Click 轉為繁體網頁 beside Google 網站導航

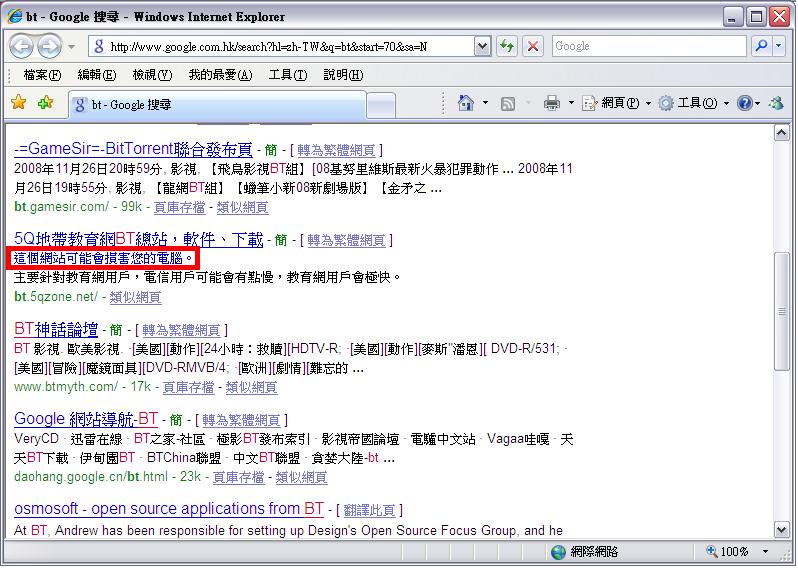[x=241, y=420]
